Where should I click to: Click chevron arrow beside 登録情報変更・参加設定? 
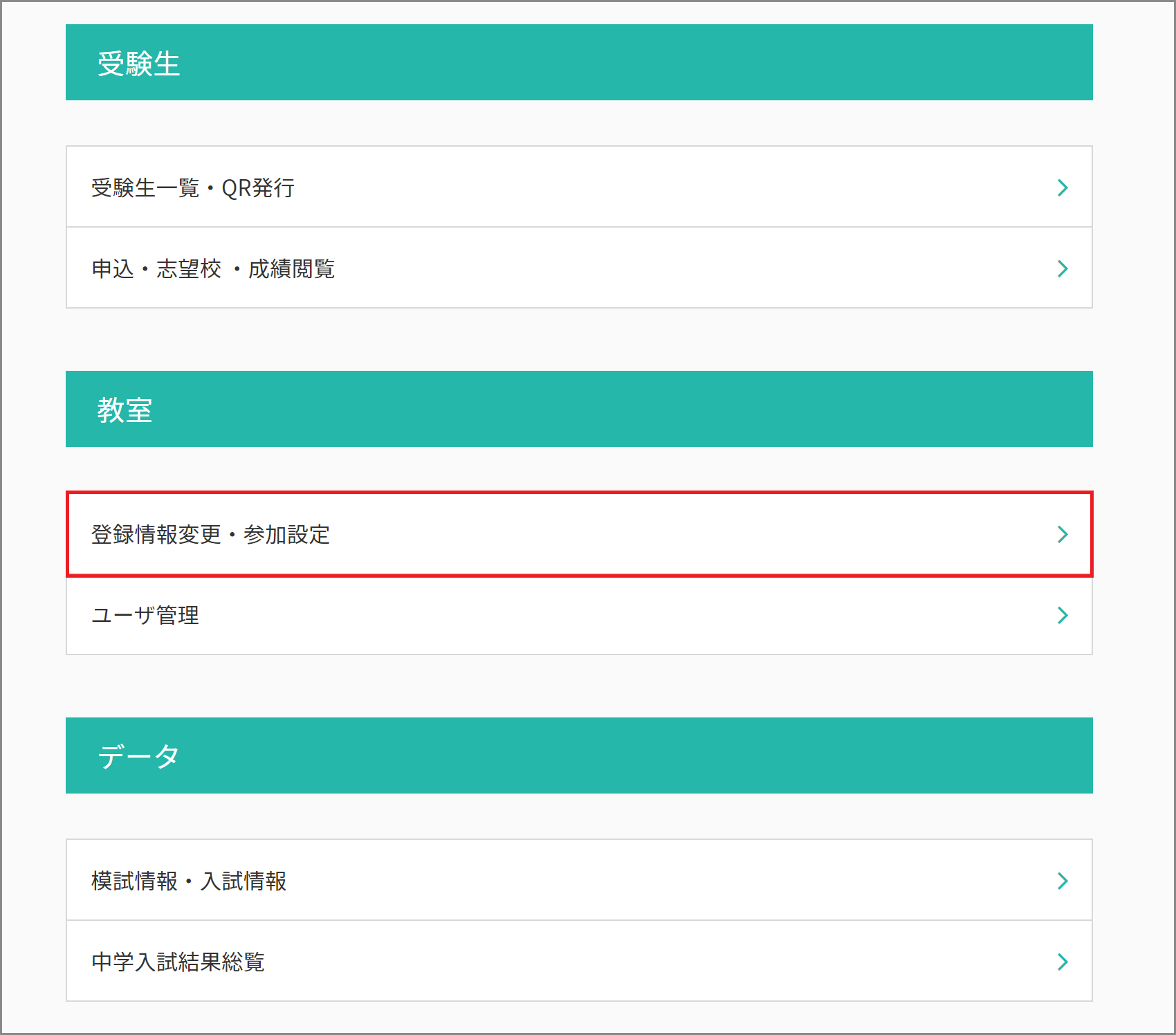coord(1063,534)
